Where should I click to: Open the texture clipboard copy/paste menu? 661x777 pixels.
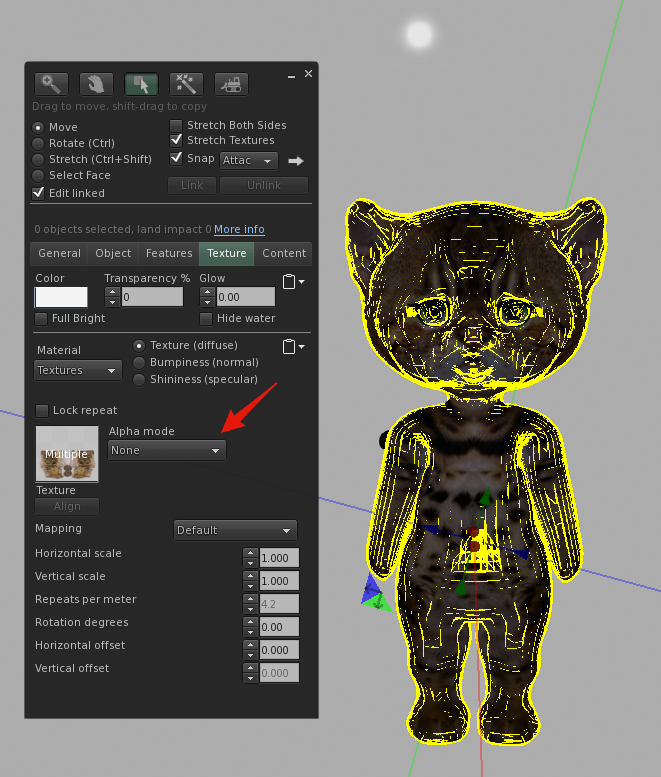293,346
